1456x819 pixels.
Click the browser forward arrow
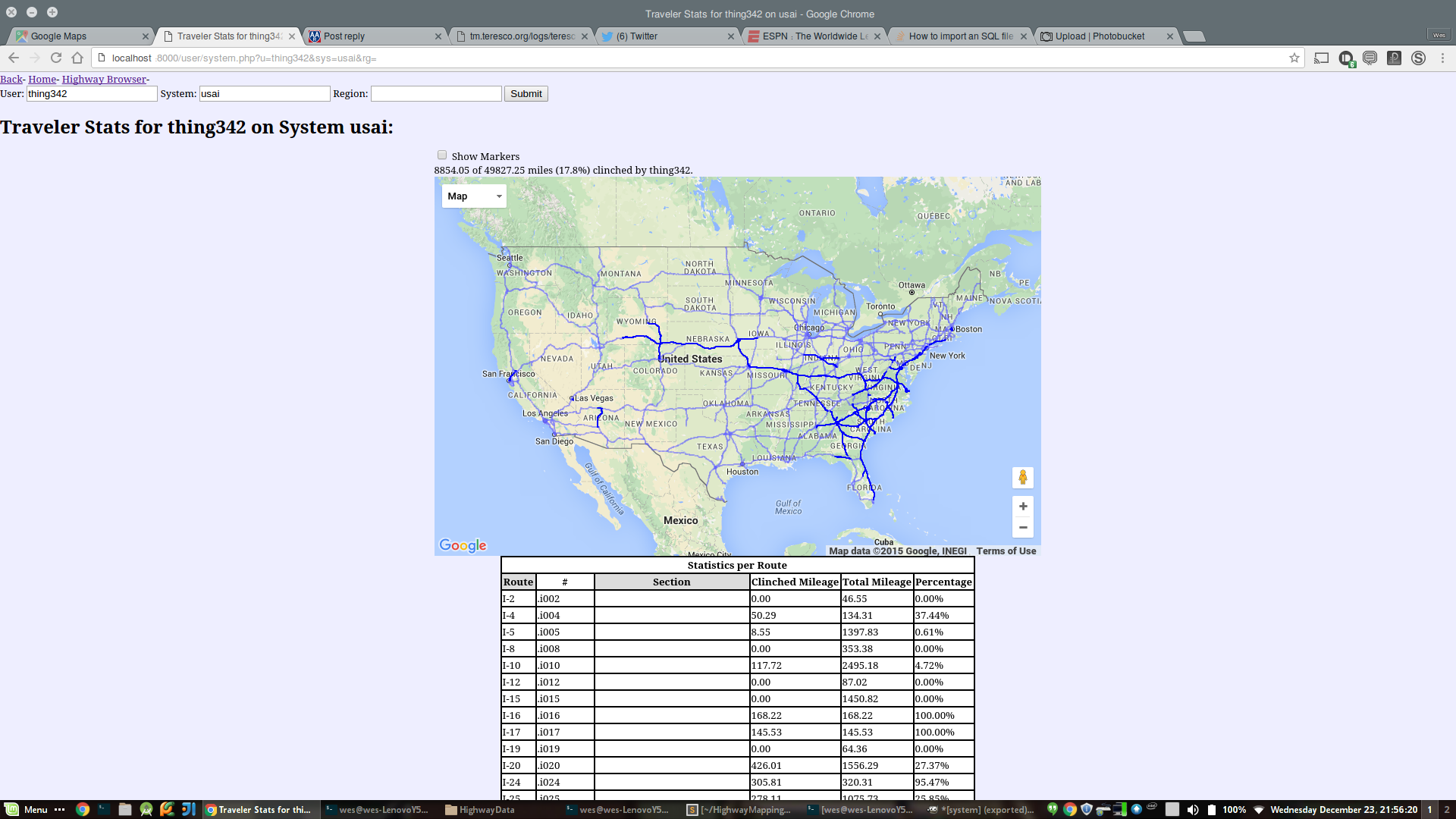(35, 58)
